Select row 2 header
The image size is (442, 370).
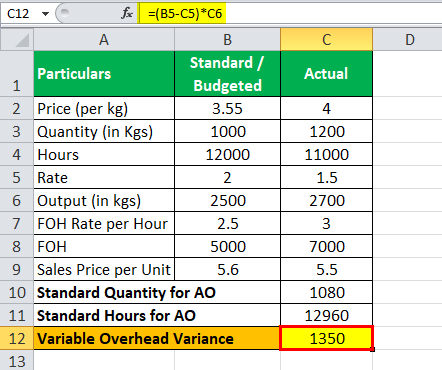17,108
